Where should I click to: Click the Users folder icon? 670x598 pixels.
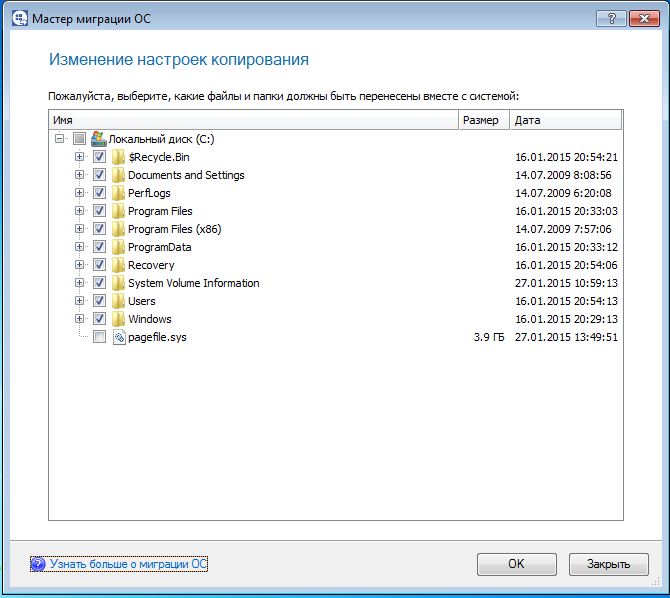point(118,300)
